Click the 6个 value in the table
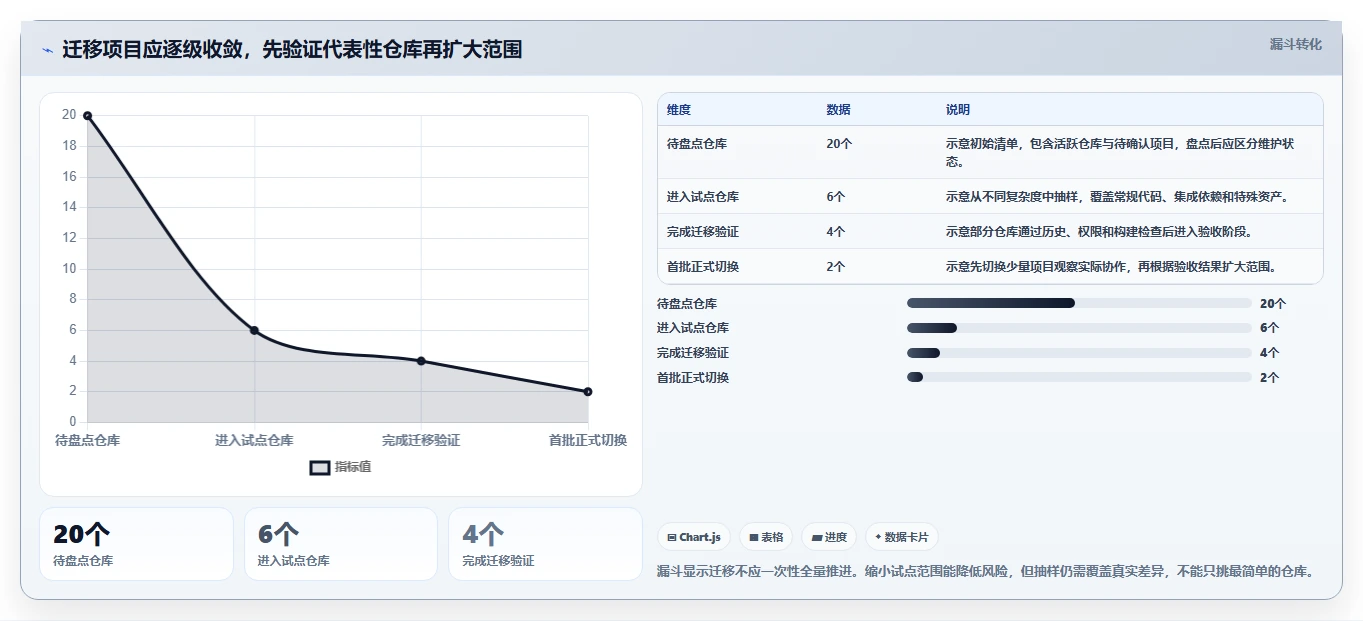This screenshot has height=621, width=1363. point(836,197)
